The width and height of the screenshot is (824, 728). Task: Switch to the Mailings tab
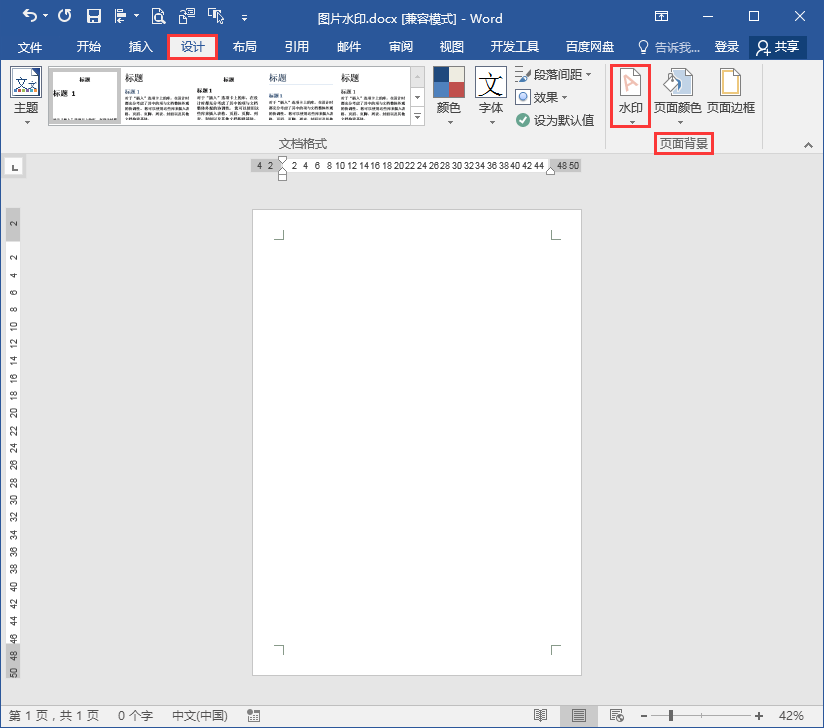[x=348, y=47]
